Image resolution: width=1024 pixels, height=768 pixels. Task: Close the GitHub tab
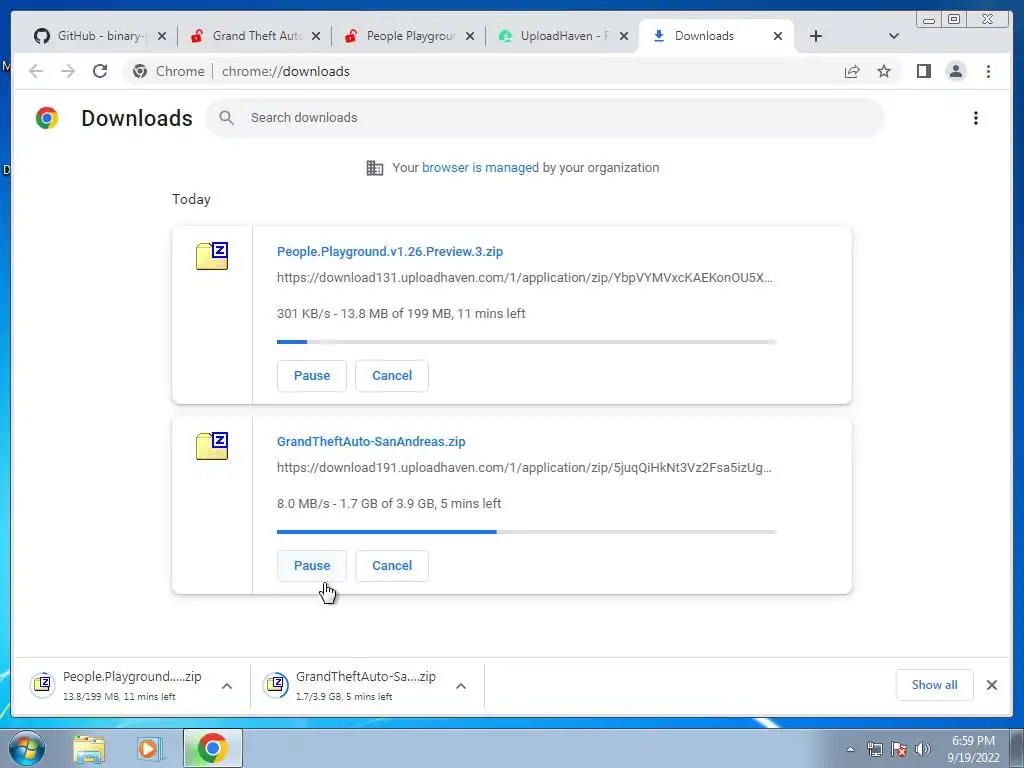click(162, 36)
